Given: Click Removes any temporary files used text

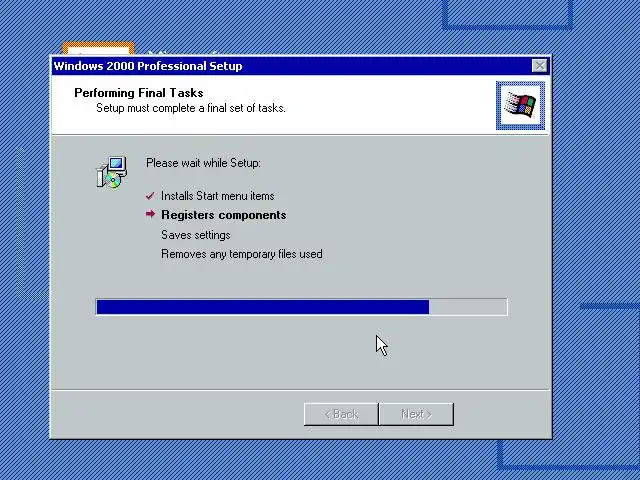Looking at the screenshot, I should point(242,254).
